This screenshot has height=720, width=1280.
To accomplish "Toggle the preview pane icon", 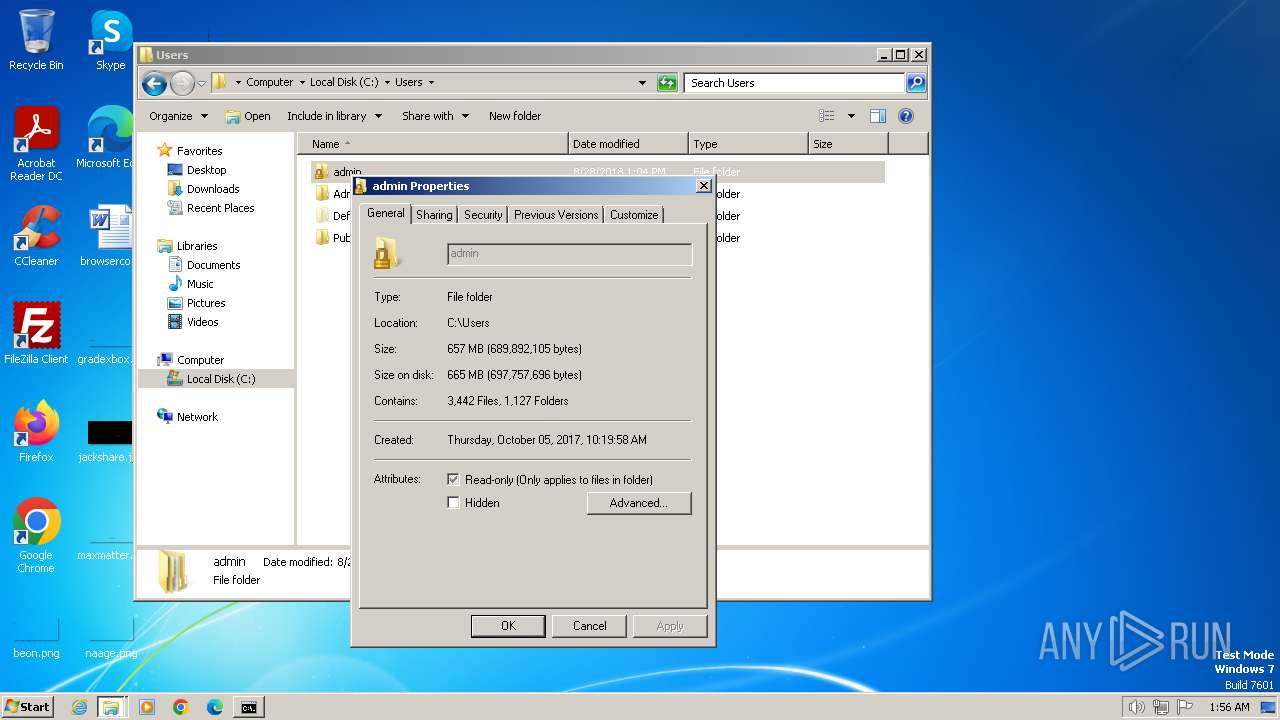I will coord(877,116).
